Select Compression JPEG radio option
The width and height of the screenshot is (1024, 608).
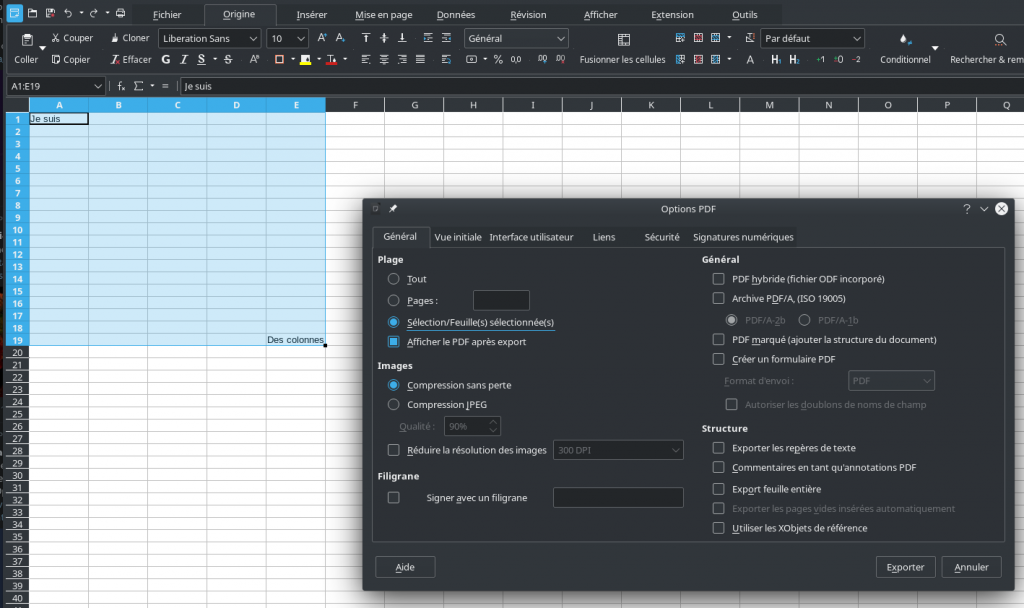point(394,405)
